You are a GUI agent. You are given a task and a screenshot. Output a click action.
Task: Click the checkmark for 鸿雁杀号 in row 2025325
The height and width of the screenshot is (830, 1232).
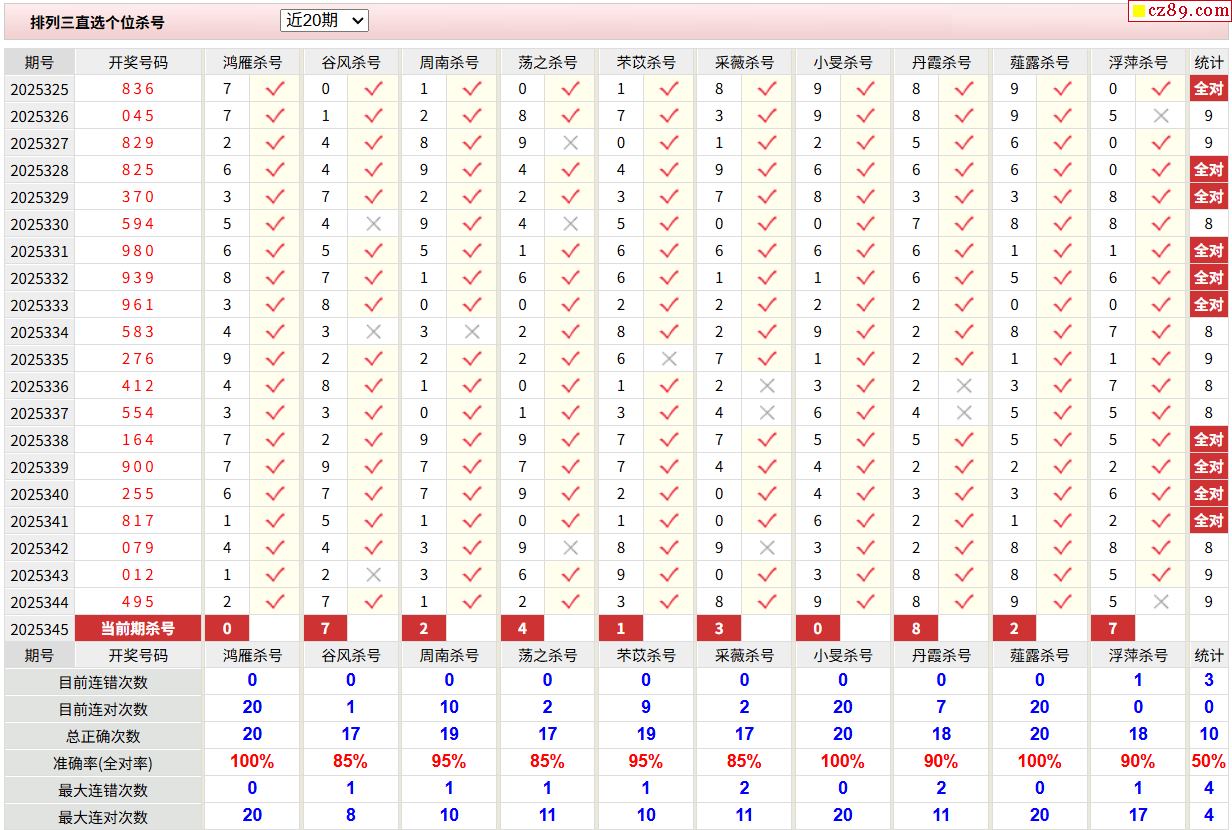(x=275, y=89)
